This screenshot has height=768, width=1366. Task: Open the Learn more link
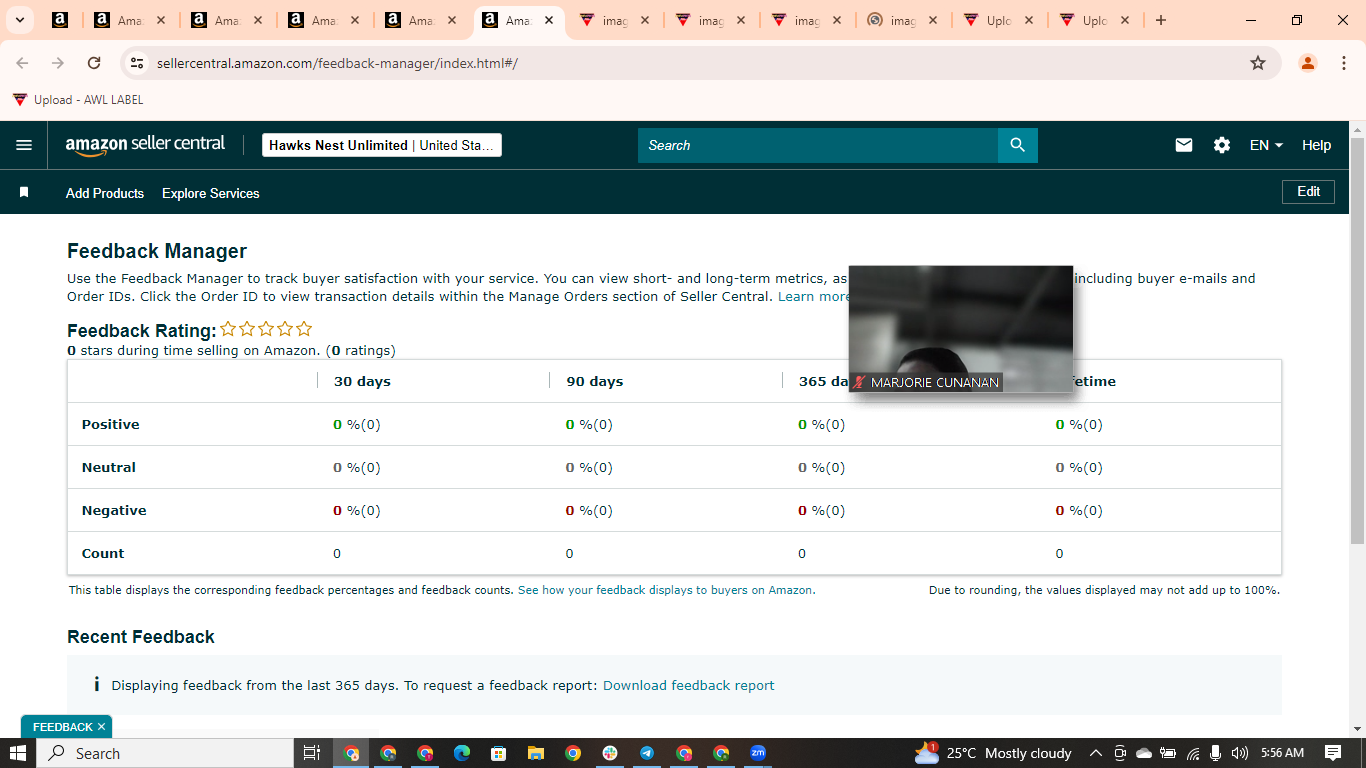pyautogui.click(x=813, y=296)
